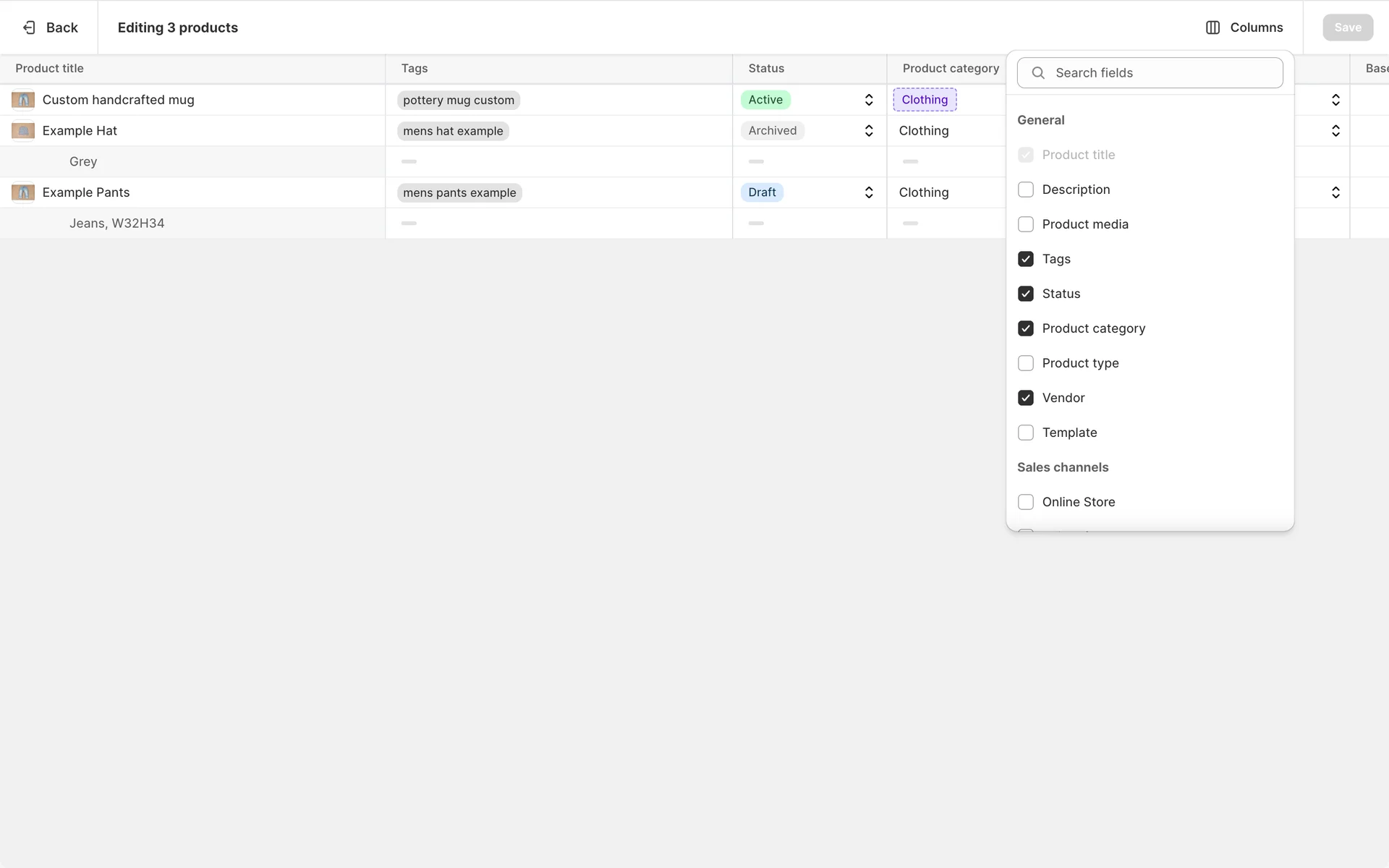Click the Product category column header
The image size is (1389, 868).
[950, 69]
